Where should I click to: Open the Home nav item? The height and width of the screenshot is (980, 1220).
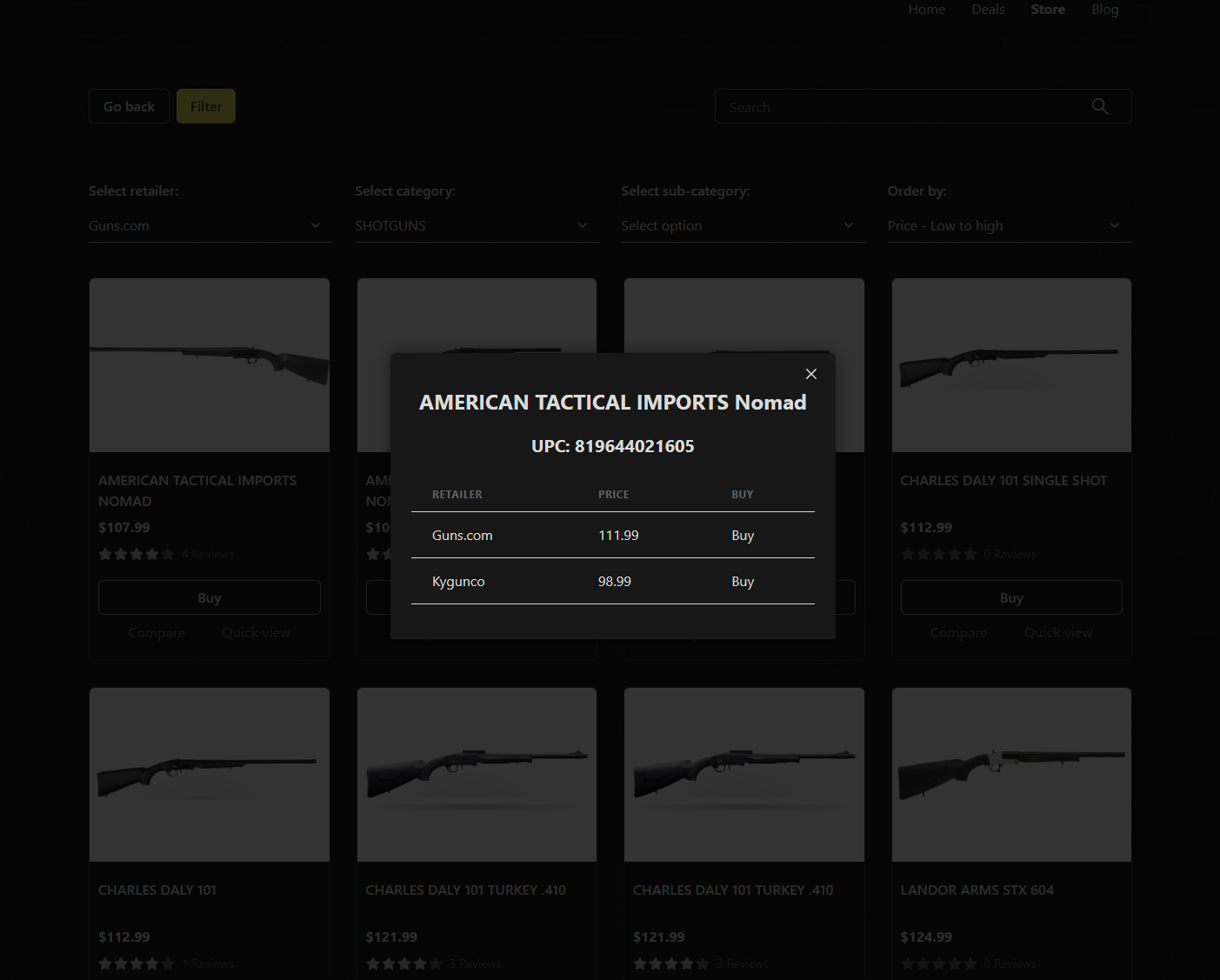click(927, 10)
